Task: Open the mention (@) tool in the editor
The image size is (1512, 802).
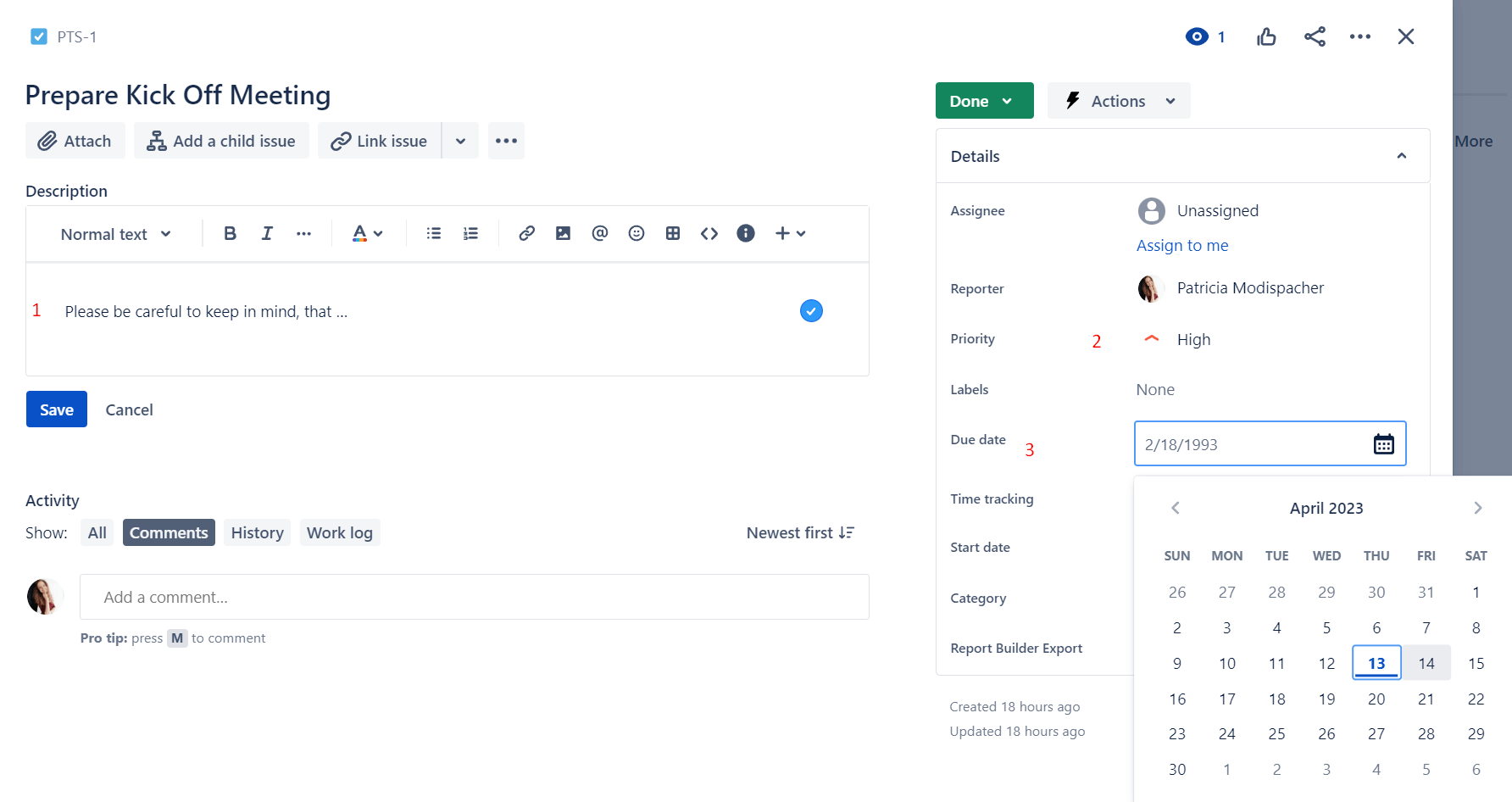Action: pos(600,233)
